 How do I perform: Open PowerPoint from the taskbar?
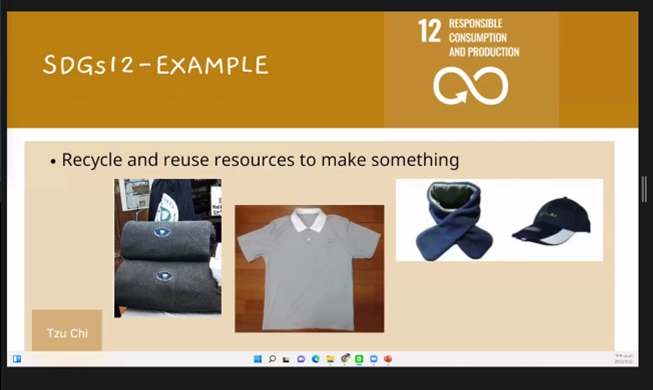tap(388, 359)
